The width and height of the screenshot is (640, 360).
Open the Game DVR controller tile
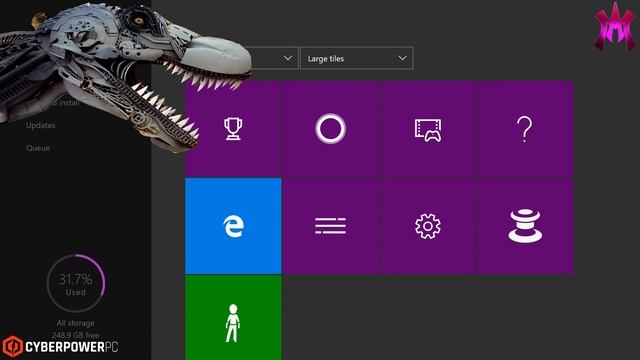pyautogui.click(x=428, y=129)
